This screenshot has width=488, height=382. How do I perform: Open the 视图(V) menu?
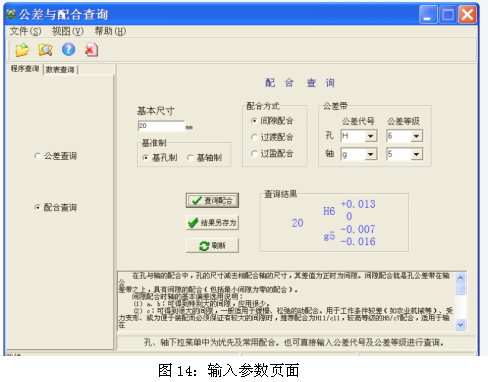click(x=67, y=31)
